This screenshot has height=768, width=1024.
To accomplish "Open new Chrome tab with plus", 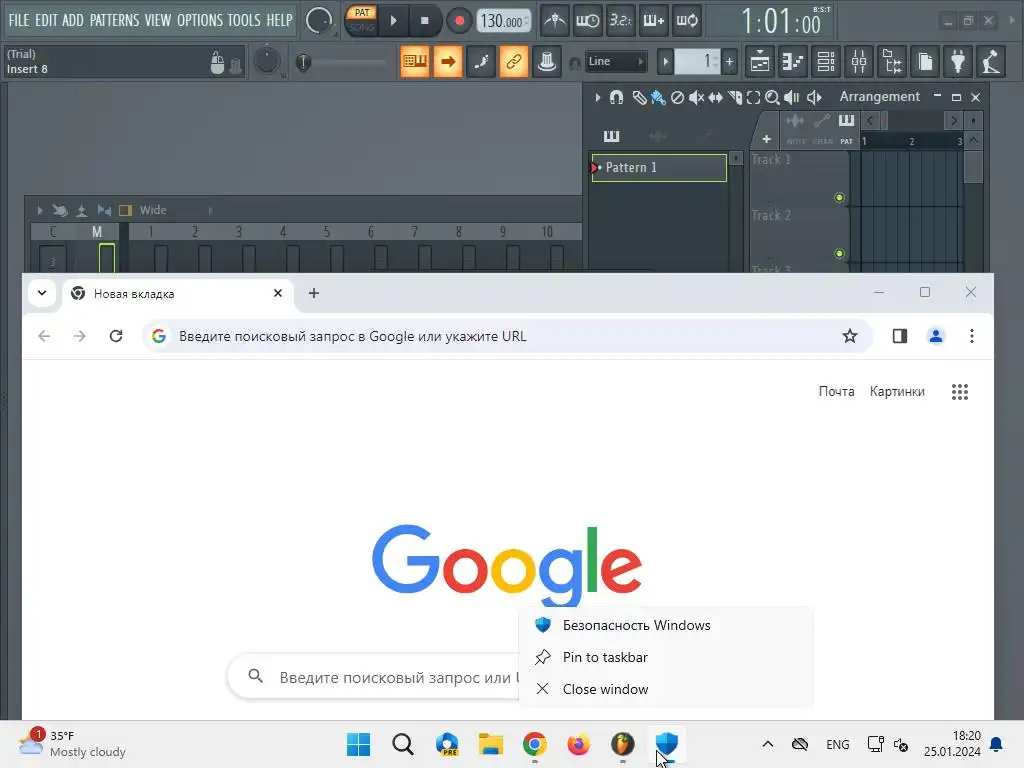I will (314, 293).
